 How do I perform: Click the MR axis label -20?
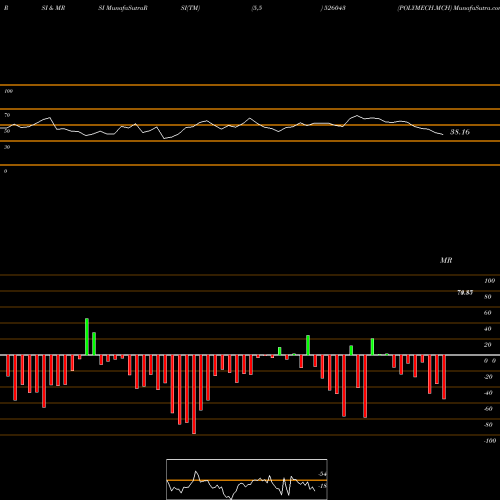click(x=488, y=377)
